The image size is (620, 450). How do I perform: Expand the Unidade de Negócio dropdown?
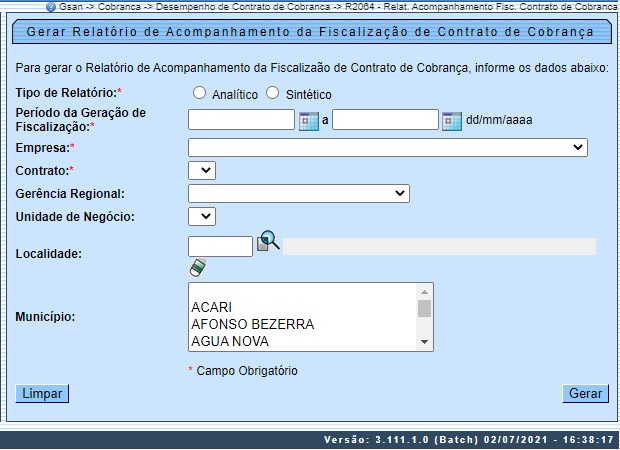201,215
